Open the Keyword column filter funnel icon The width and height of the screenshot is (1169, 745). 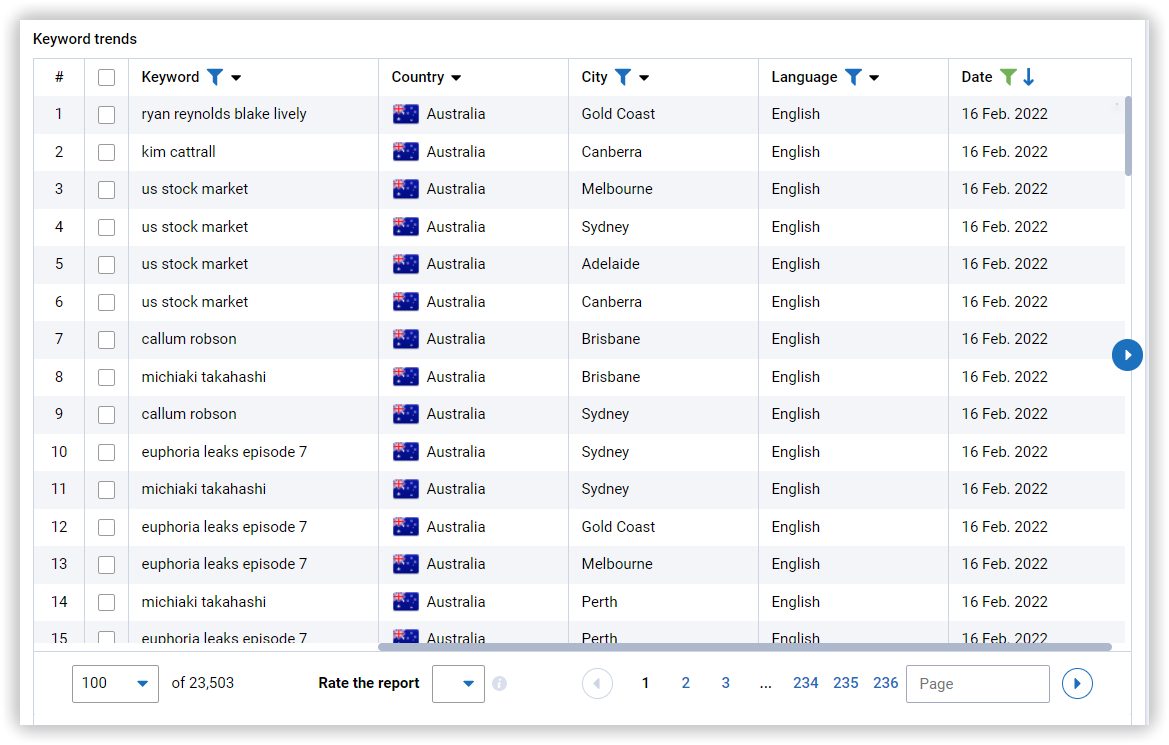coord(215,77)
